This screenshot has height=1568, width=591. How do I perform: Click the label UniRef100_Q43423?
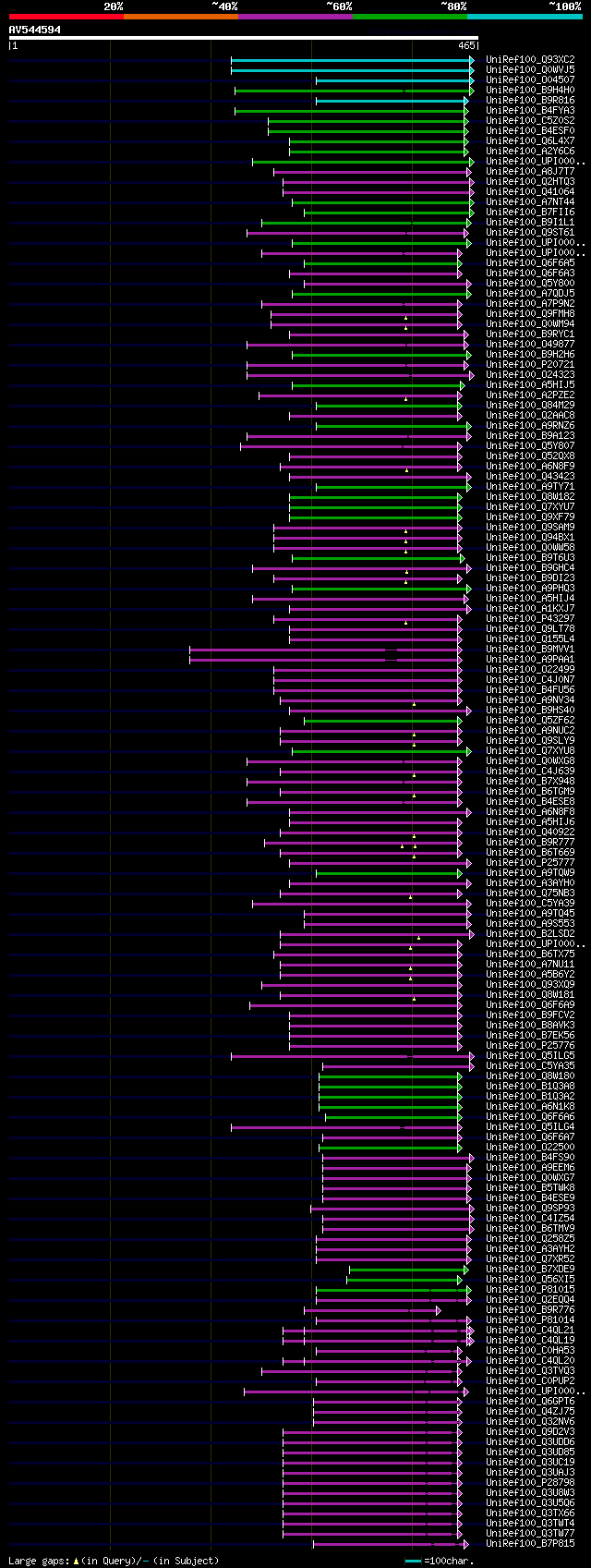click(x=530, y=477)
